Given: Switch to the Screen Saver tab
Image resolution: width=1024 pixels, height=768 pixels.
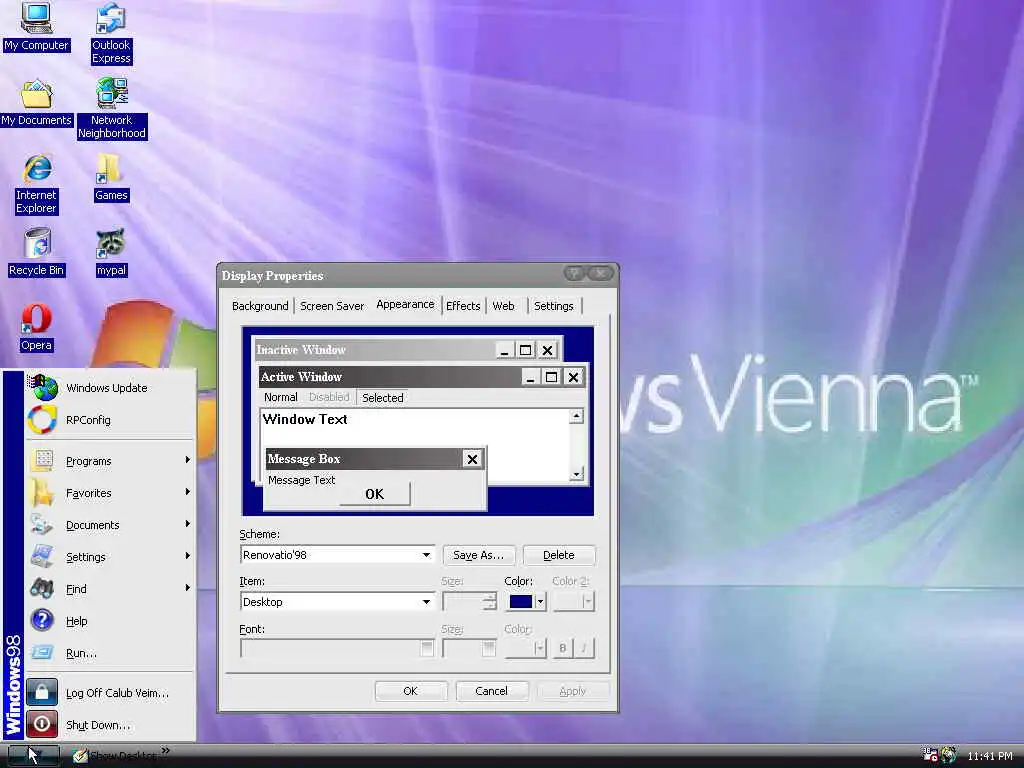Looking at the screenshot, I should [x=332, y=306].
